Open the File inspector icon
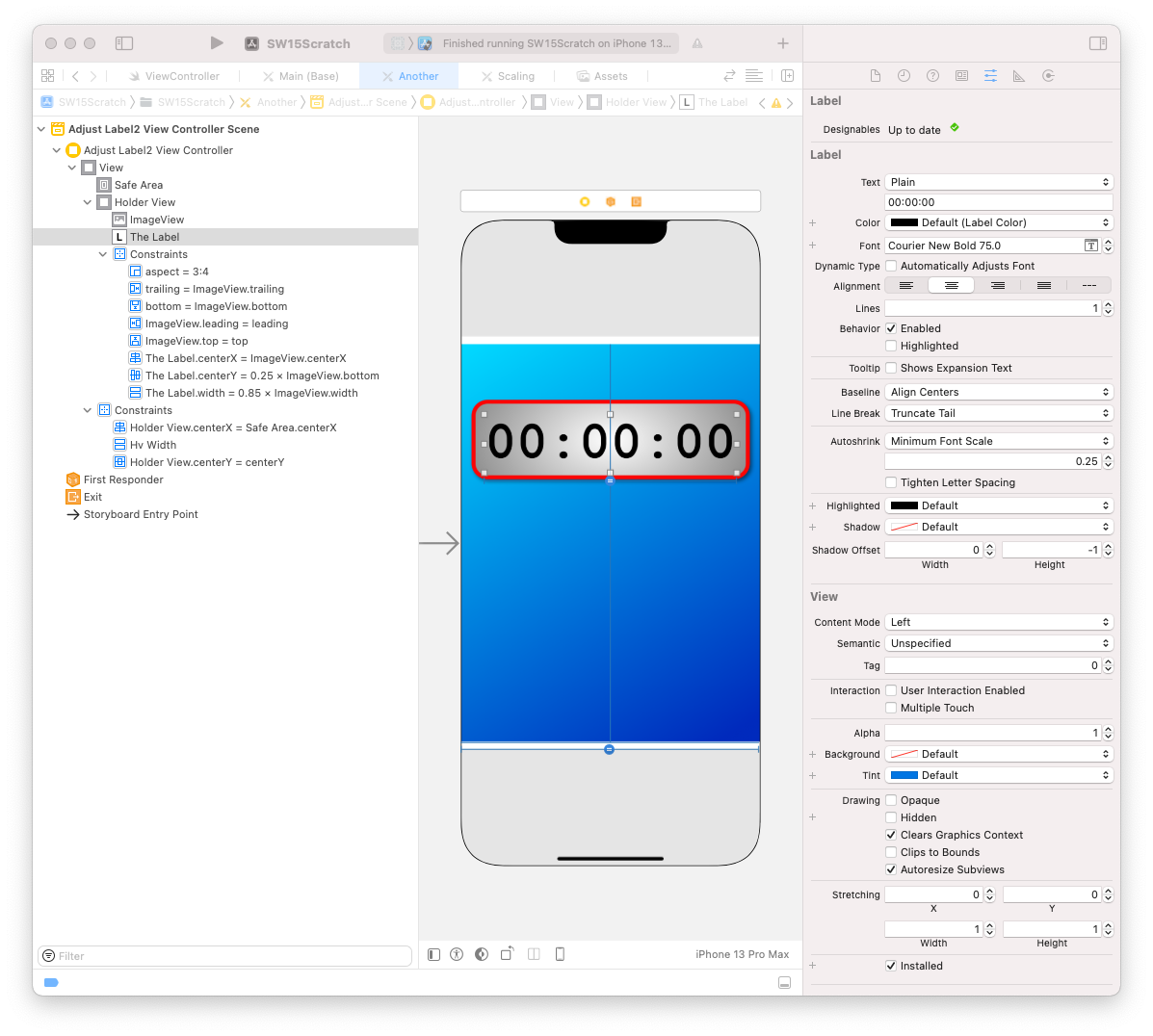Viewport: 1153px width, 1036px height. click(875, 76)
